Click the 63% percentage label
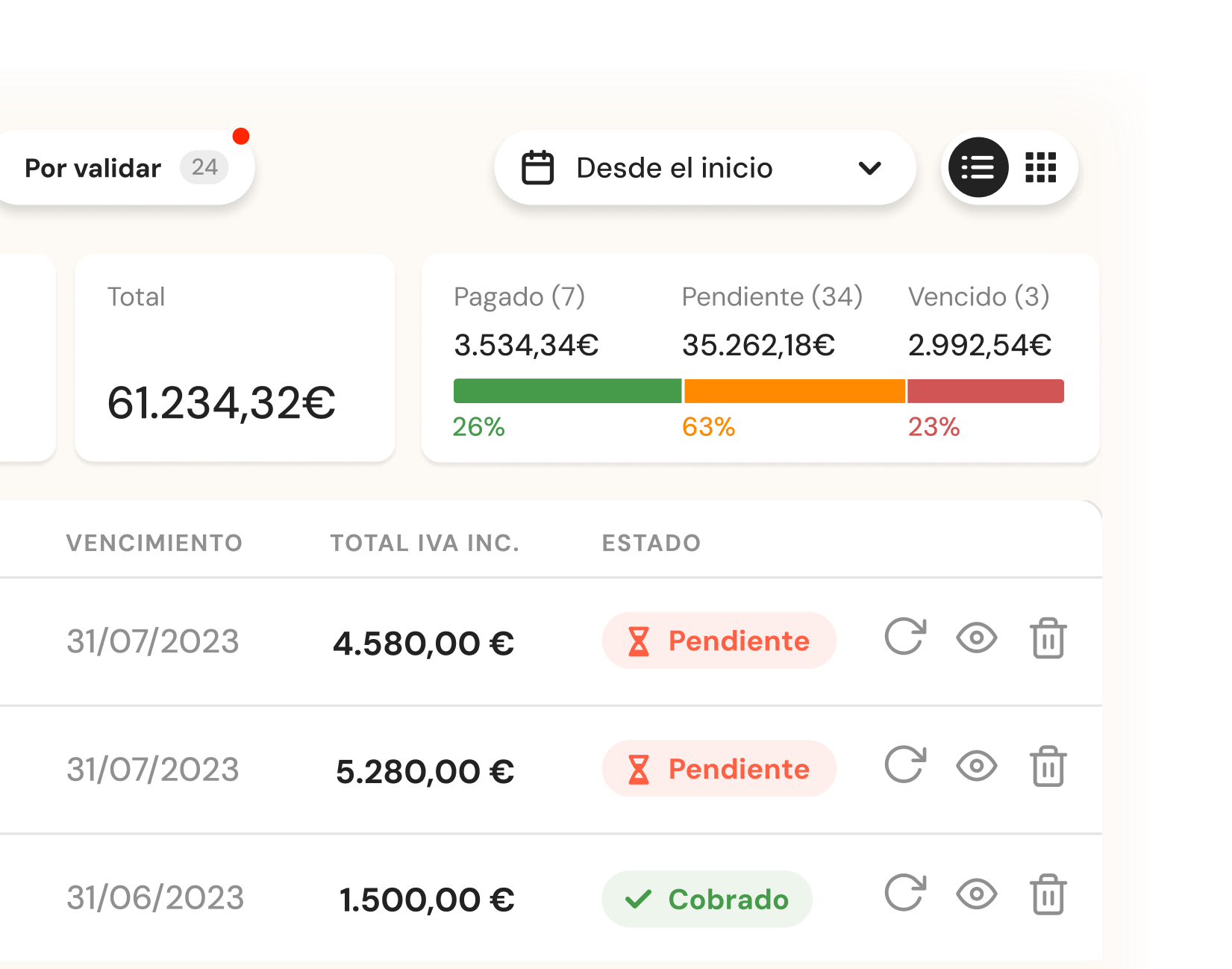 pos(708,427)
